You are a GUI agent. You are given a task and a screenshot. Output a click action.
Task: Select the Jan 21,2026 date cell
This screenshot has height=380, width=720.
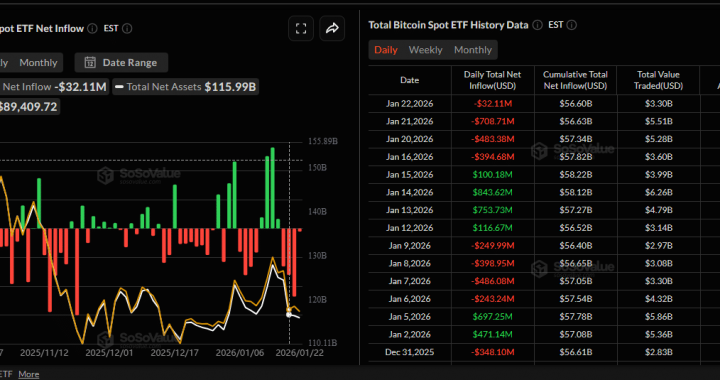click(410, 121)
